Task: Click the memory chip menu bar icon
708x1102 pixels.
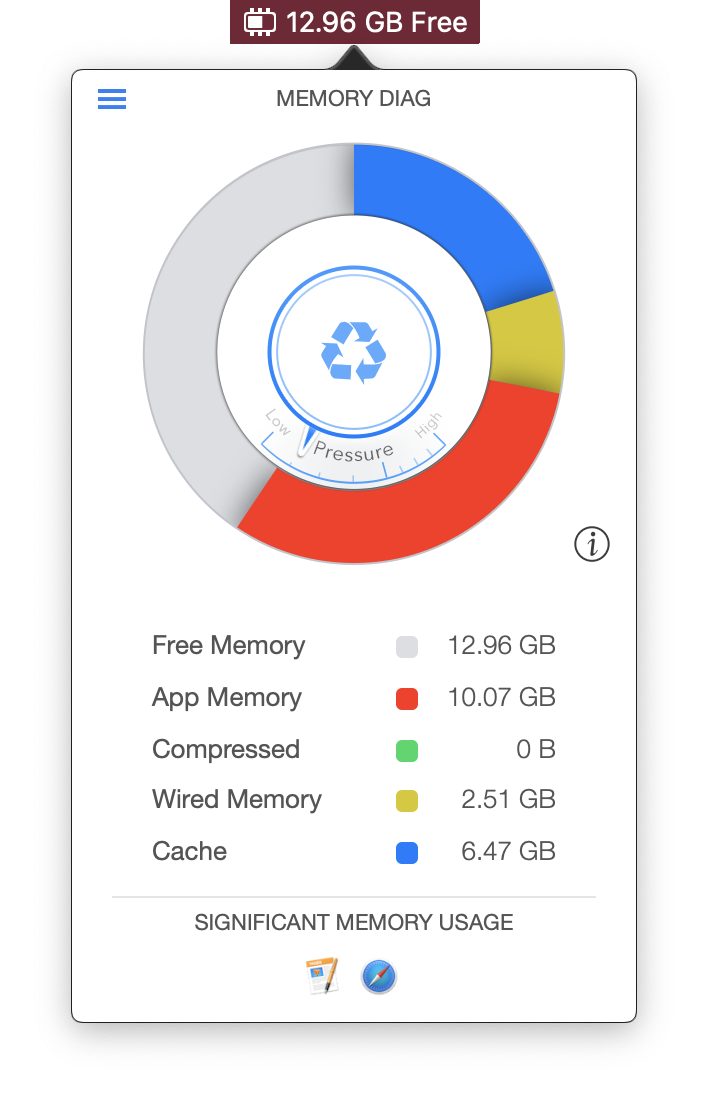Action: 259,22
